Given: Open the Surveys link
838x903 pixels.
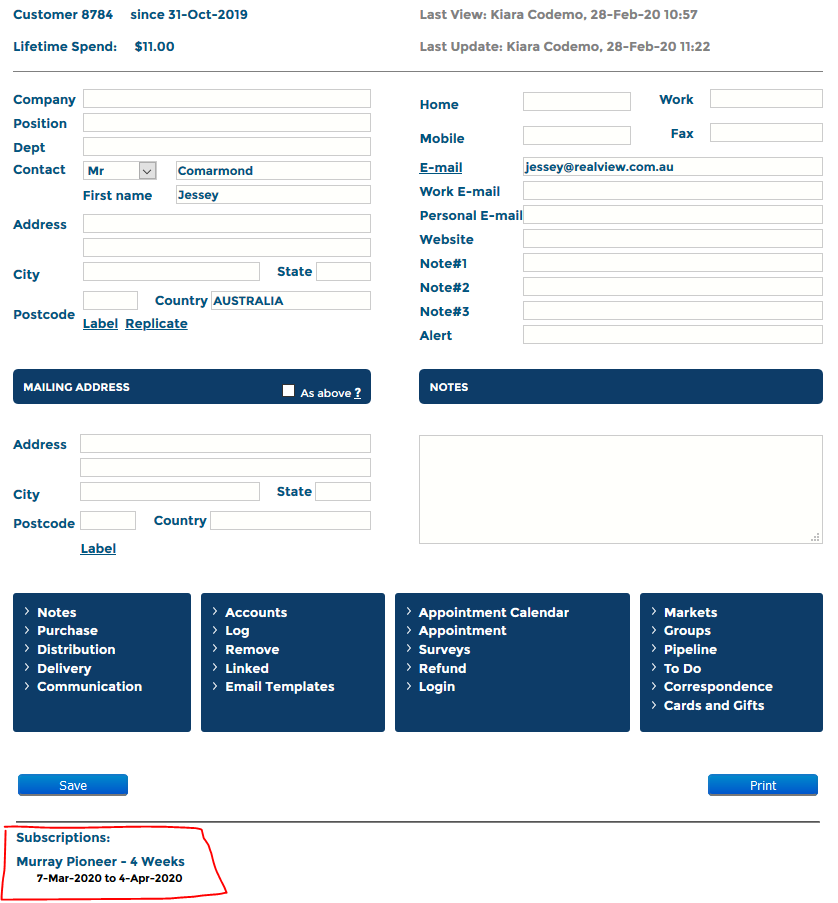Looking at the screenshot, I should tap(444, 650).
